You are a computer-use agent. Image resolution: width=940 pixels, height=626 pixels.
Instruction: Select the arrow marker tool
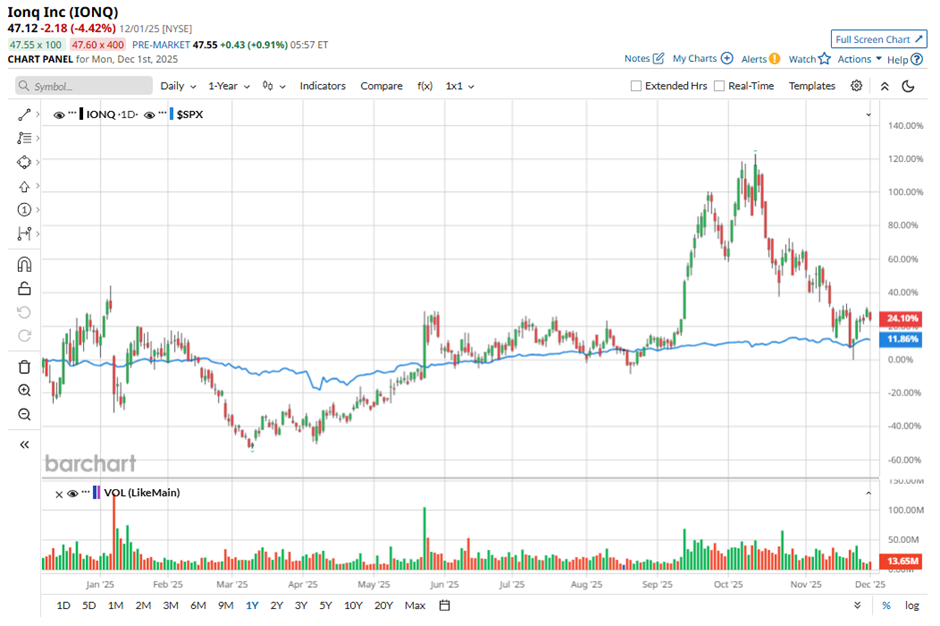coord(24,186)
